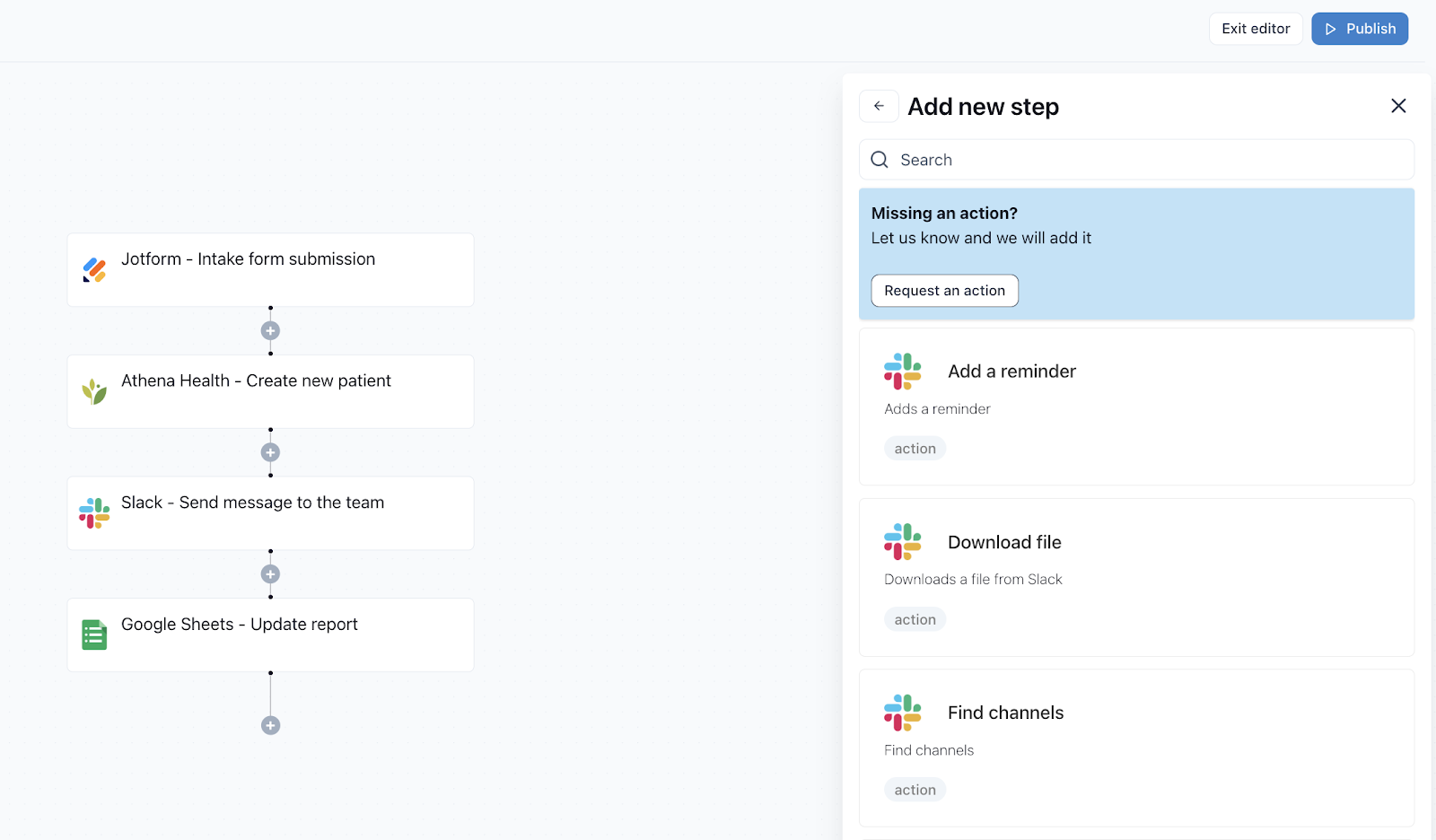
Task: Open Google Sheets - Update report step
Action: coord(270,634)
